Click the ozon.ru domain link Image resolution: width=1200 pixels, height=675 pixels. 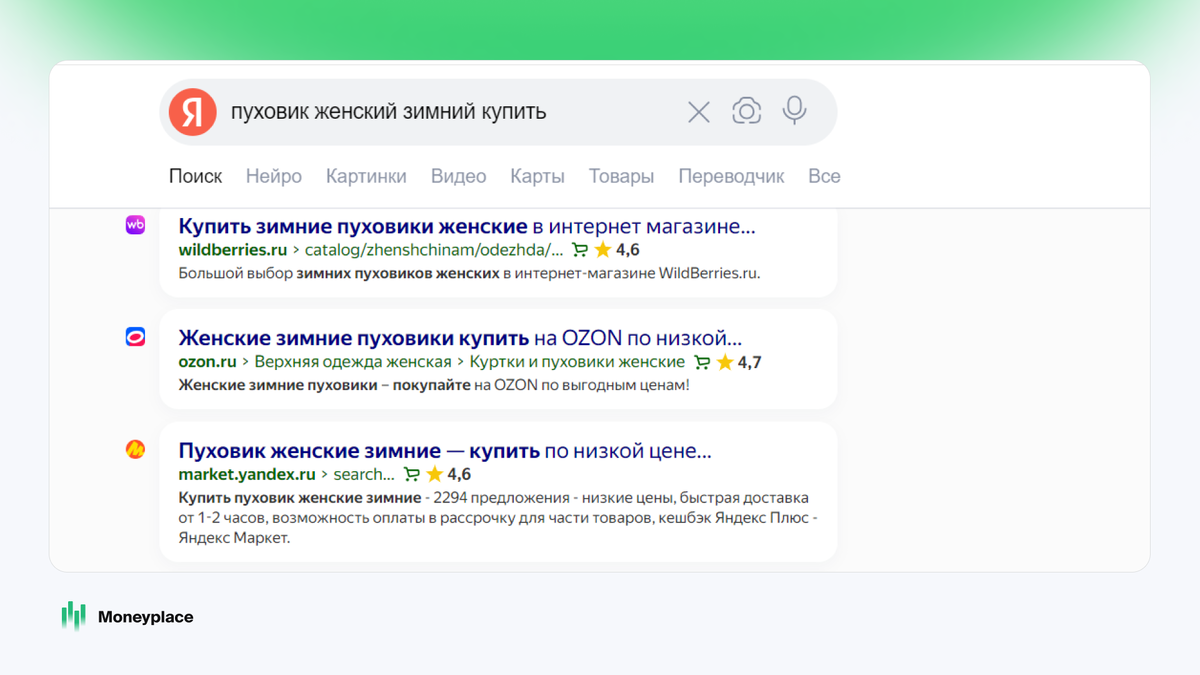(208, 362)
